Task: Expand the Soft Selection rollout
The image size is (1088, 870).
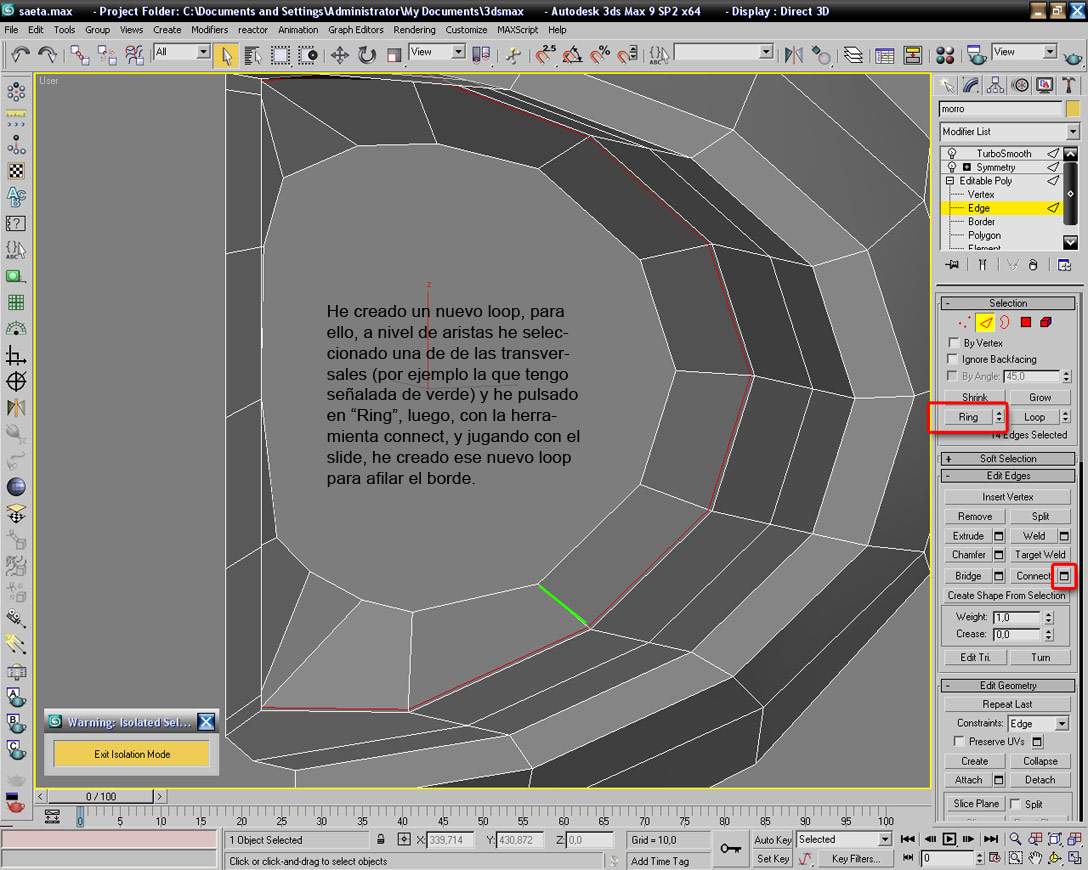Action: tap(1008, 459)
